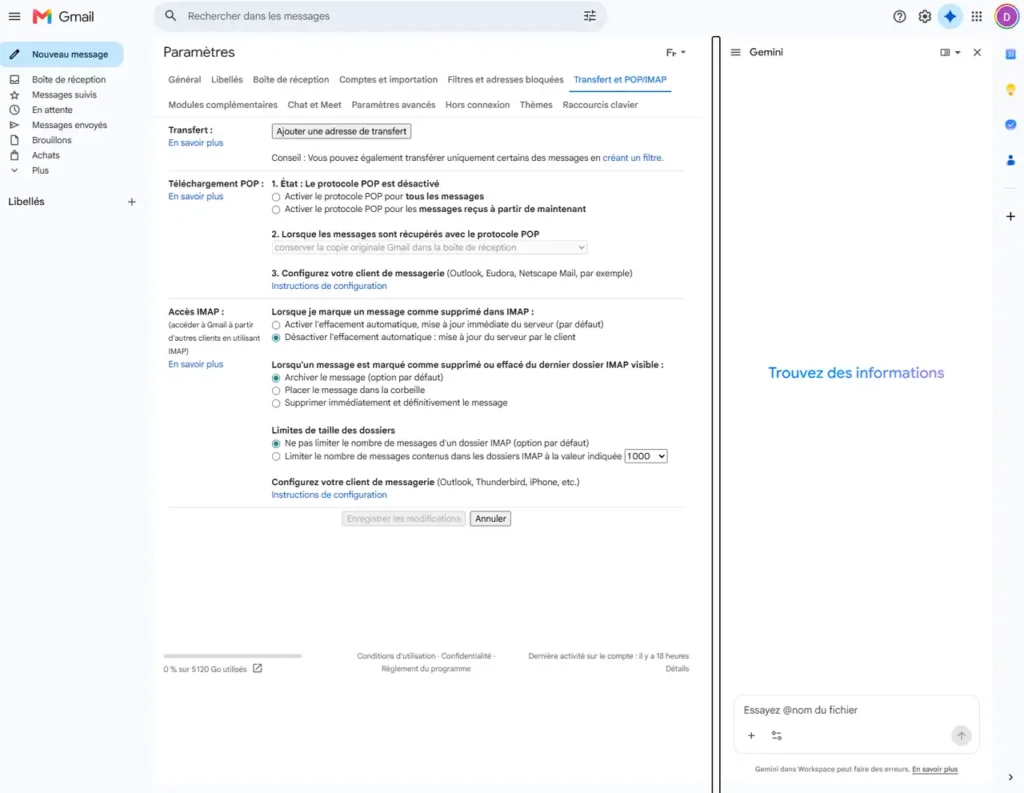The height and width of the screenshot is (793, 1024).
Task: Close the Gemini panel
Action: [977, 52]
